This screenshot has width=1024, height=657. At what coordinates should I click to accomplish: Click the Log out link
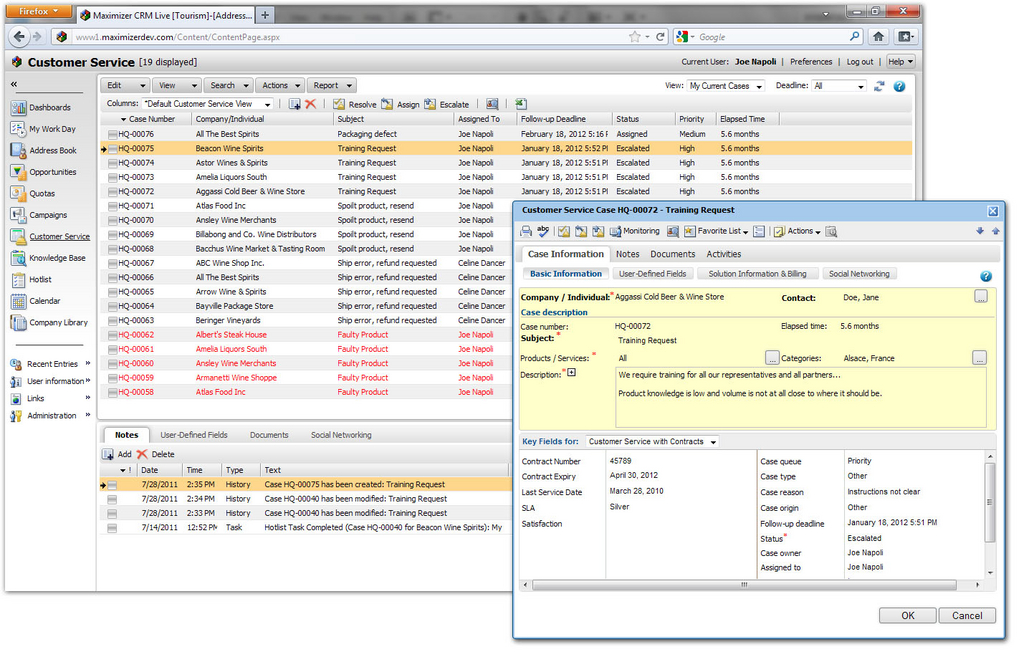tap(859, 62)
